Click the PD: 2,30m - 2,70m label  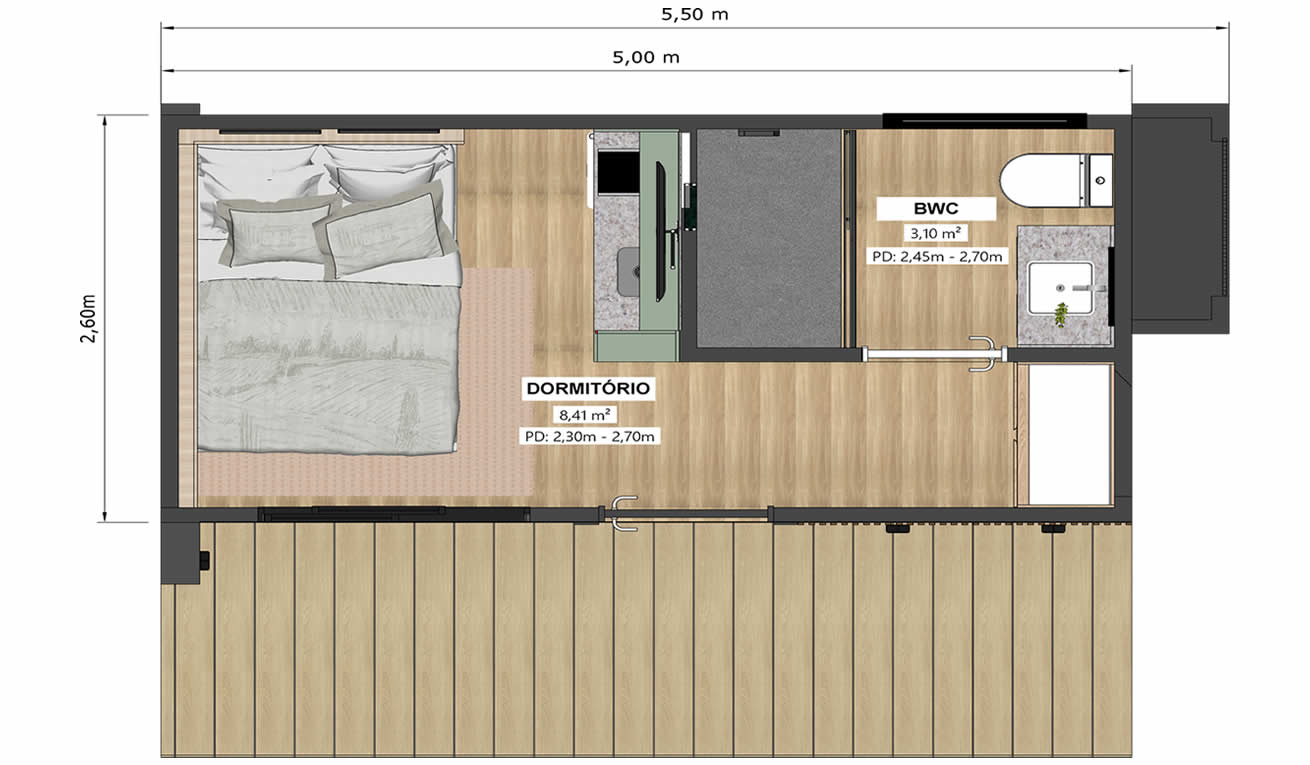(x=591, y=436)
